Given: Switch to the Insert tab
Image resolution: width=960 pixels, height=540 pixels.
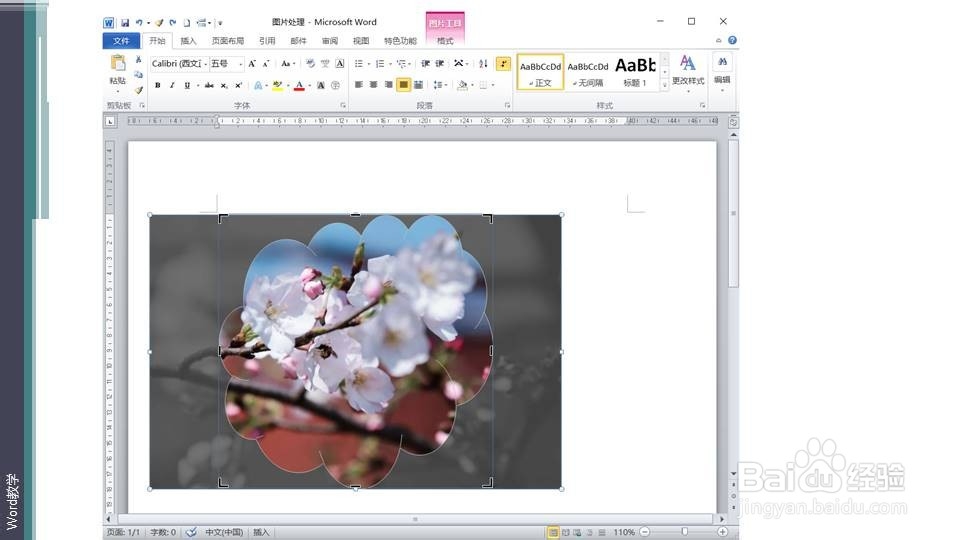Looking at the screenshot, I should [188, 40].
